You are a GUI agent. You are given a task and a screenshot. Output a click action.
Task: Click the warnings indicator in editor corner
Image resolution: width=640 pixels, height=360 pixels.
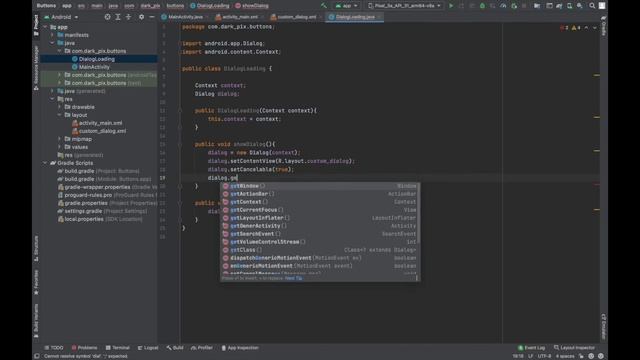pos(576,28)
